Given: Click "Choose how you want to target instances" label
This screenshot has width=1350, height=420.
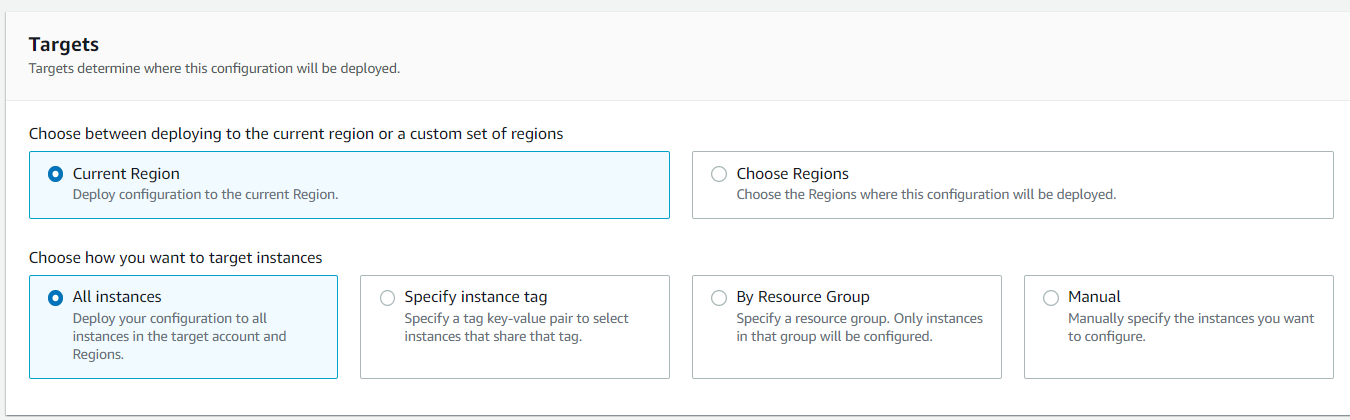Looking at the screenshot, I should (x=175, y=258).
